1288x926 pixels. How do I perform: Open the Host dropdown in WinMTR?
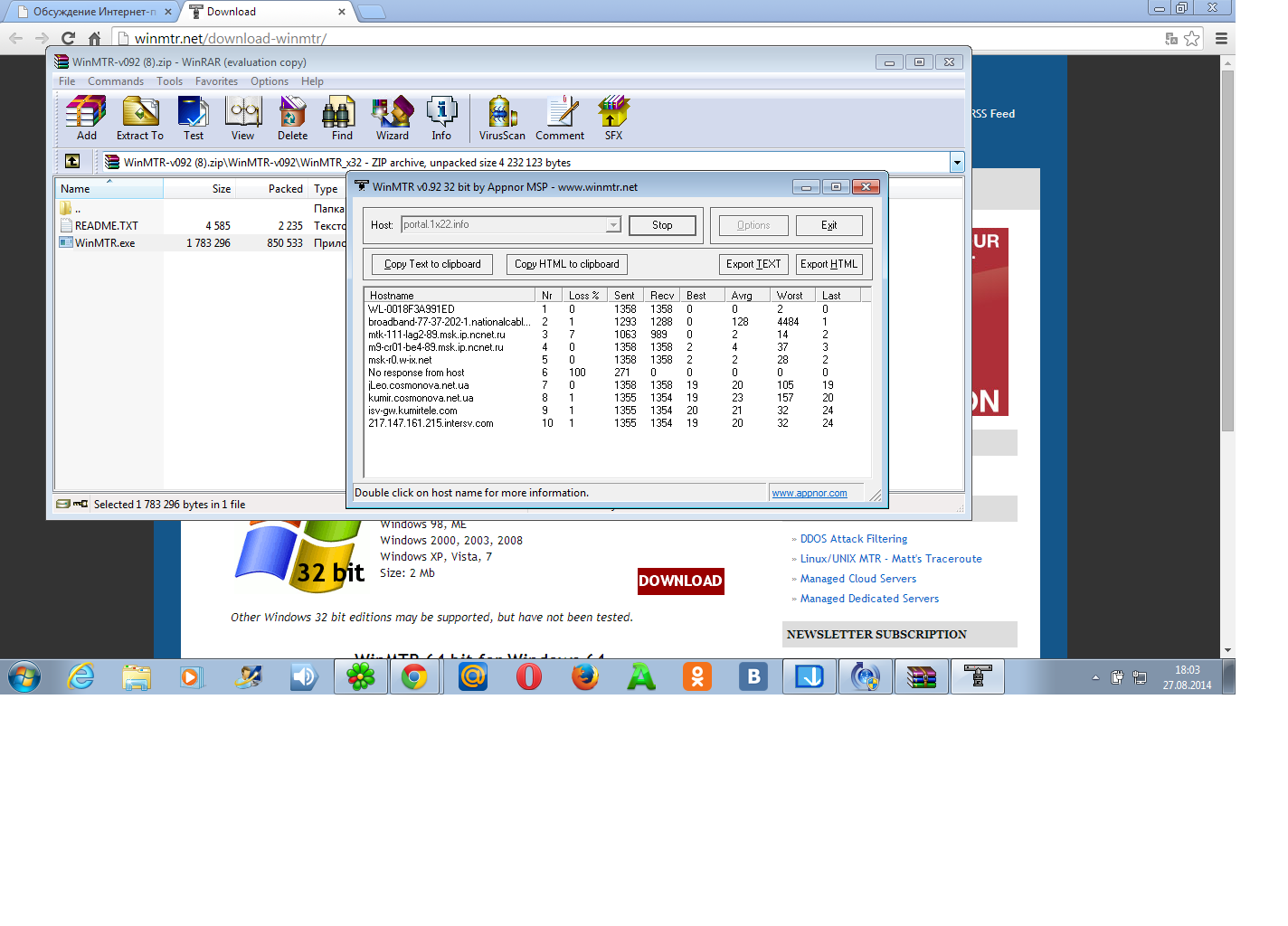[613, 224]
